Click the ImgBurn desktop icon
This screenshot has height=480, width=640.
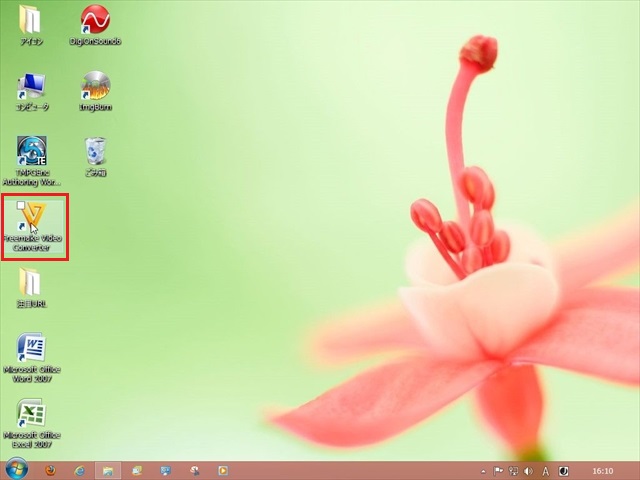[95, 88]
